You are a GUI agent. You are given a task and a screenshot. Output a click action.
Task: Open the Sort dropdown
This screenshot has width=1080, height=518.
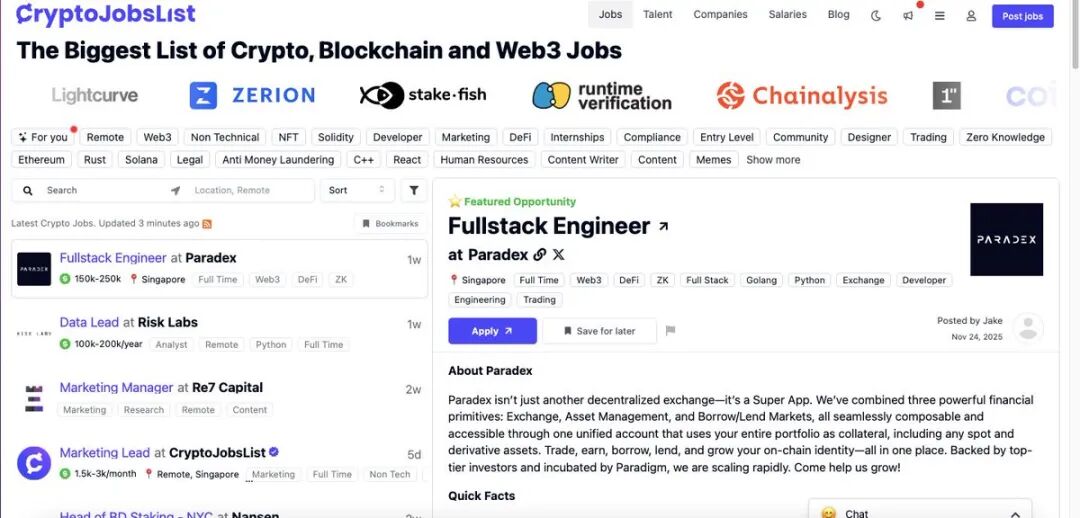pos(357,190)
